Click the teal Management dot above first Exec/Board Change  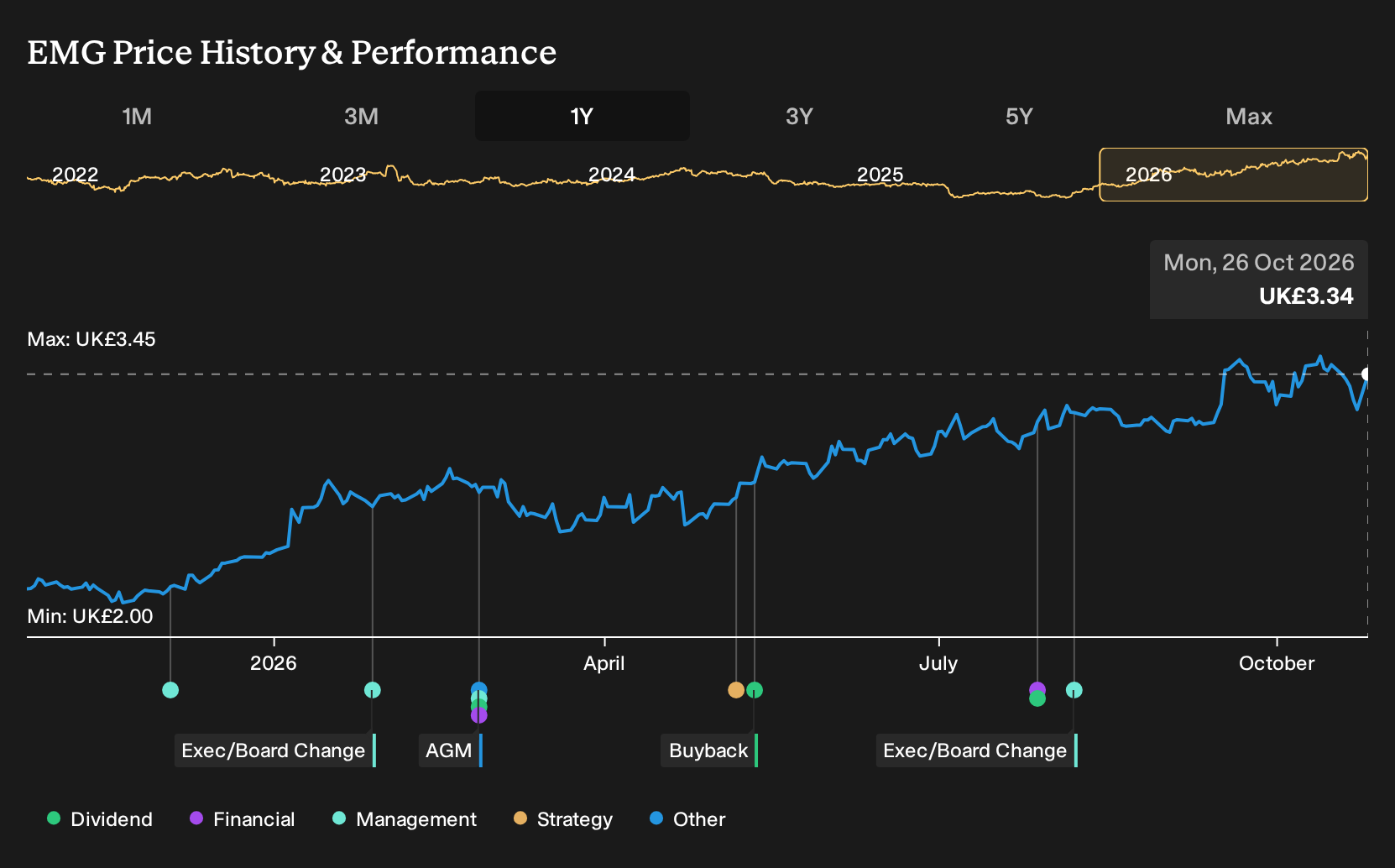coord(373,690)
